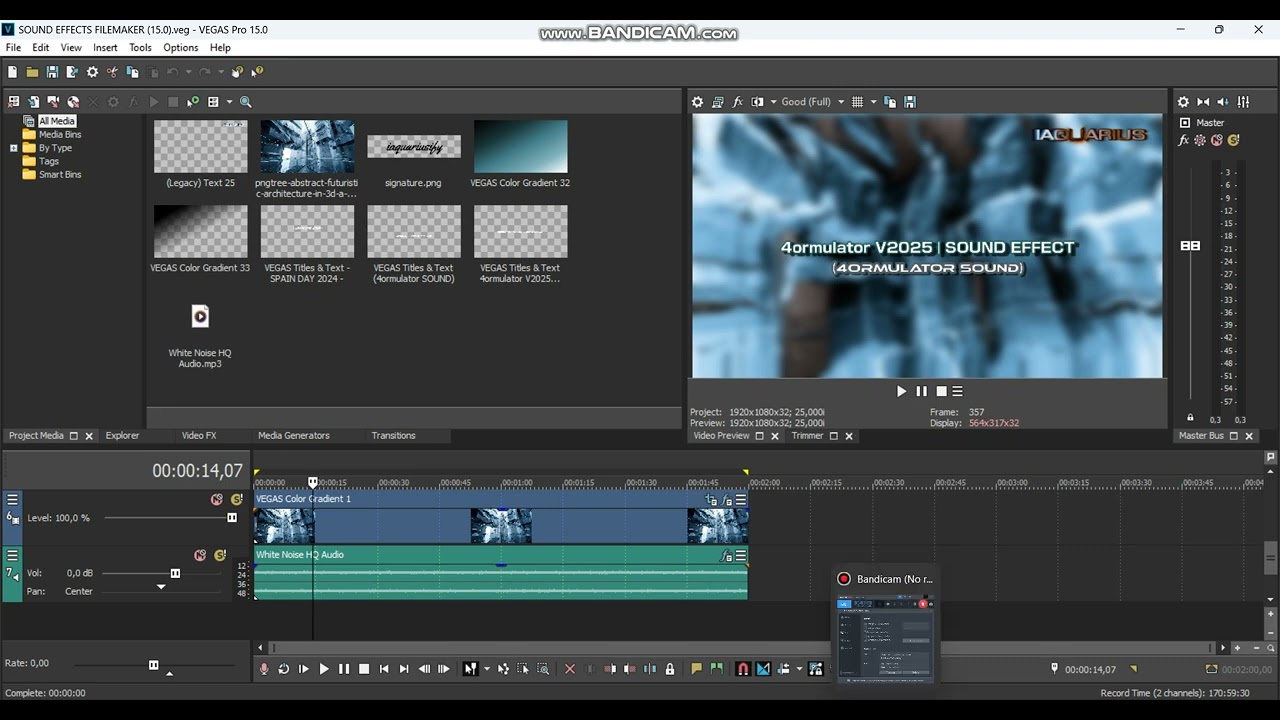Open Event FX on VEGAS Color Gradient 1 event
The width and height of the screenshot is (1280, 720).
[728, 500]
